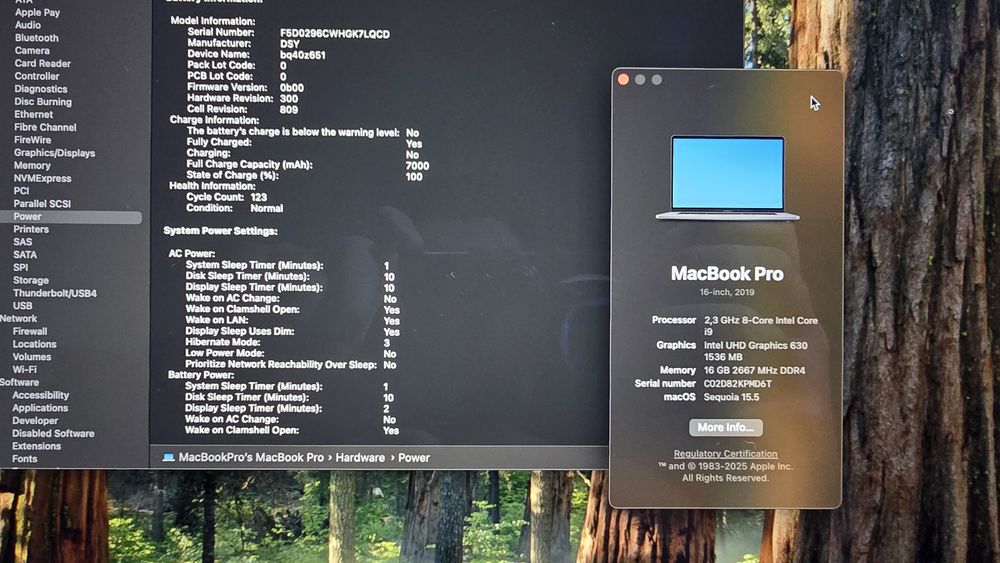This screenshot has height=563, width=1000.
Task: Select Camera in the sidebar
Action: pos(32,50)
